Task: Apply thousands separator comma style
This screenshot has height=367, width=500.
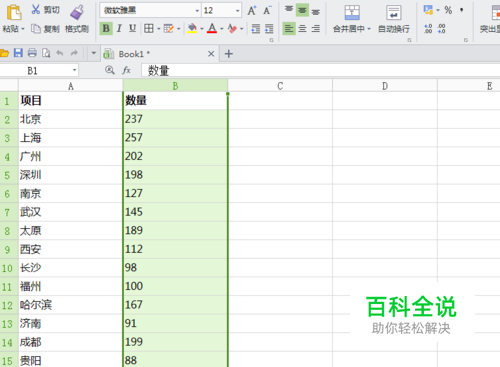Action: click(x=462, y=10)
